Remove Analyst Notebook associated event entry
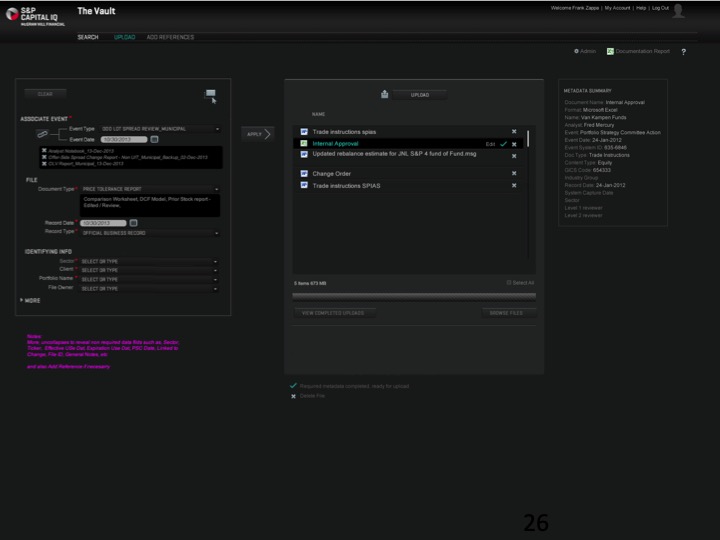 coord(44,150)
